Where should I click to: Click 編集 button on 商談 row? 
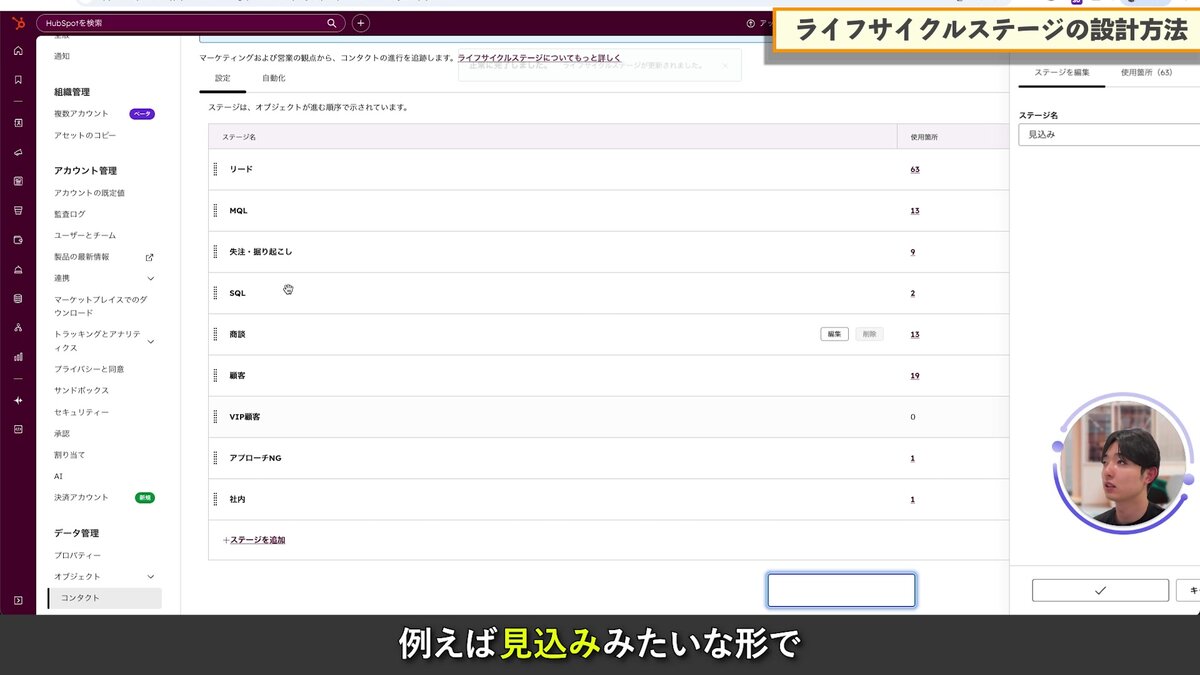click(x=835, y=334)
